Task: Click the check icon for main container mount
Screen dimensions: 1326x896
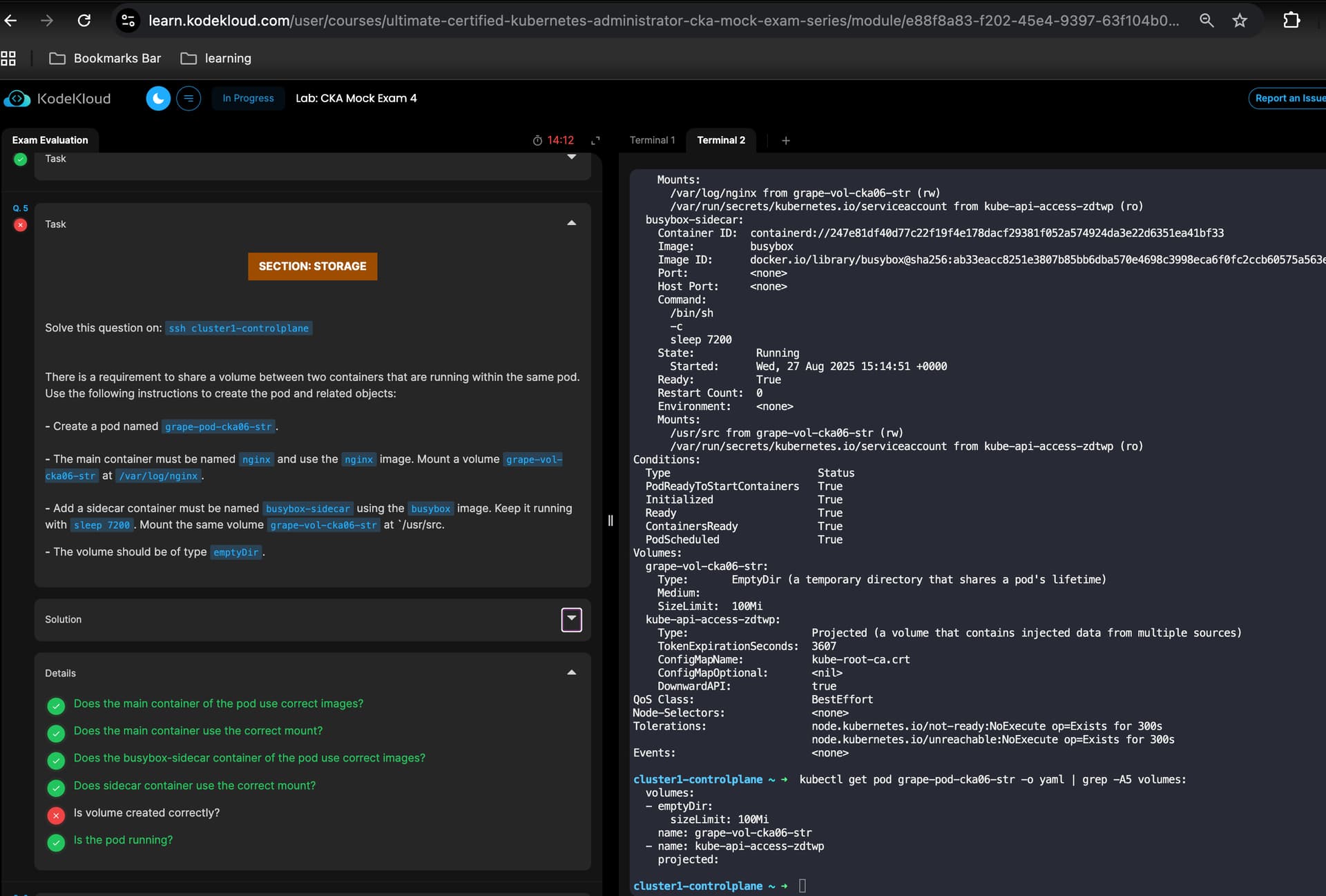Action: point(56,732)
